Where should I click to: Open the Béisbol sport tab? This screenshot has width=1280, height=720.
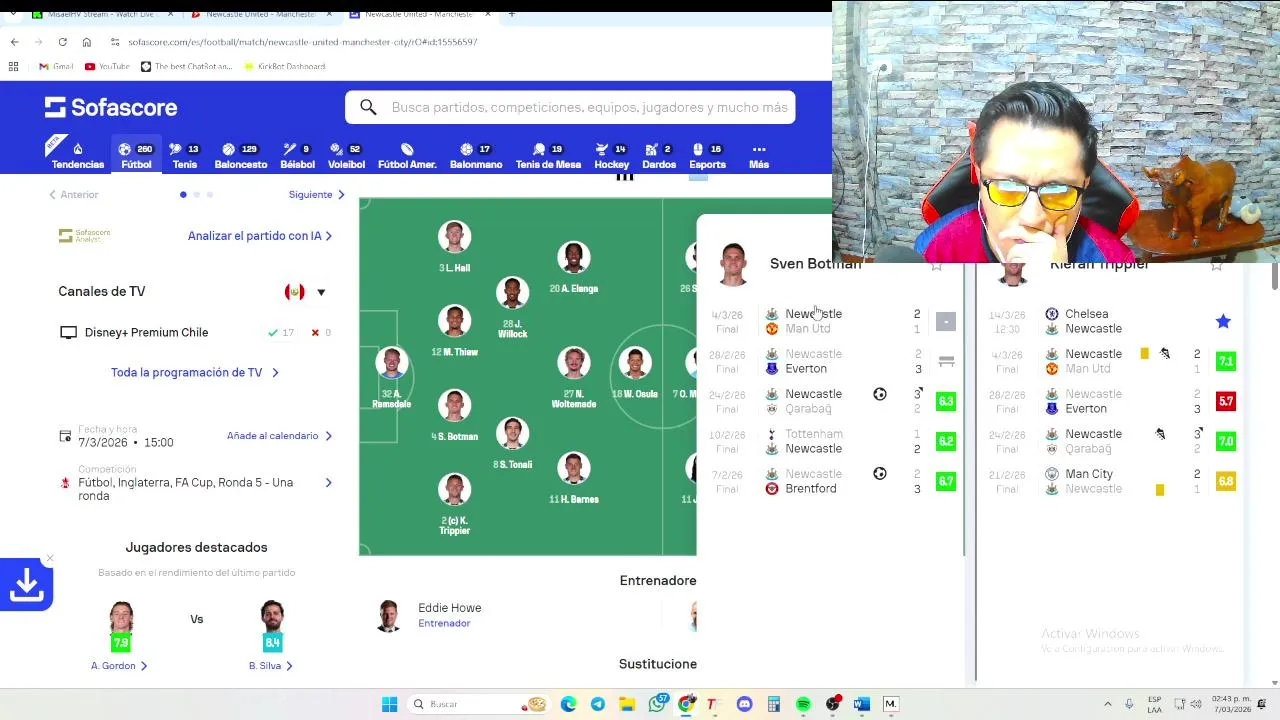click(297, 156)
